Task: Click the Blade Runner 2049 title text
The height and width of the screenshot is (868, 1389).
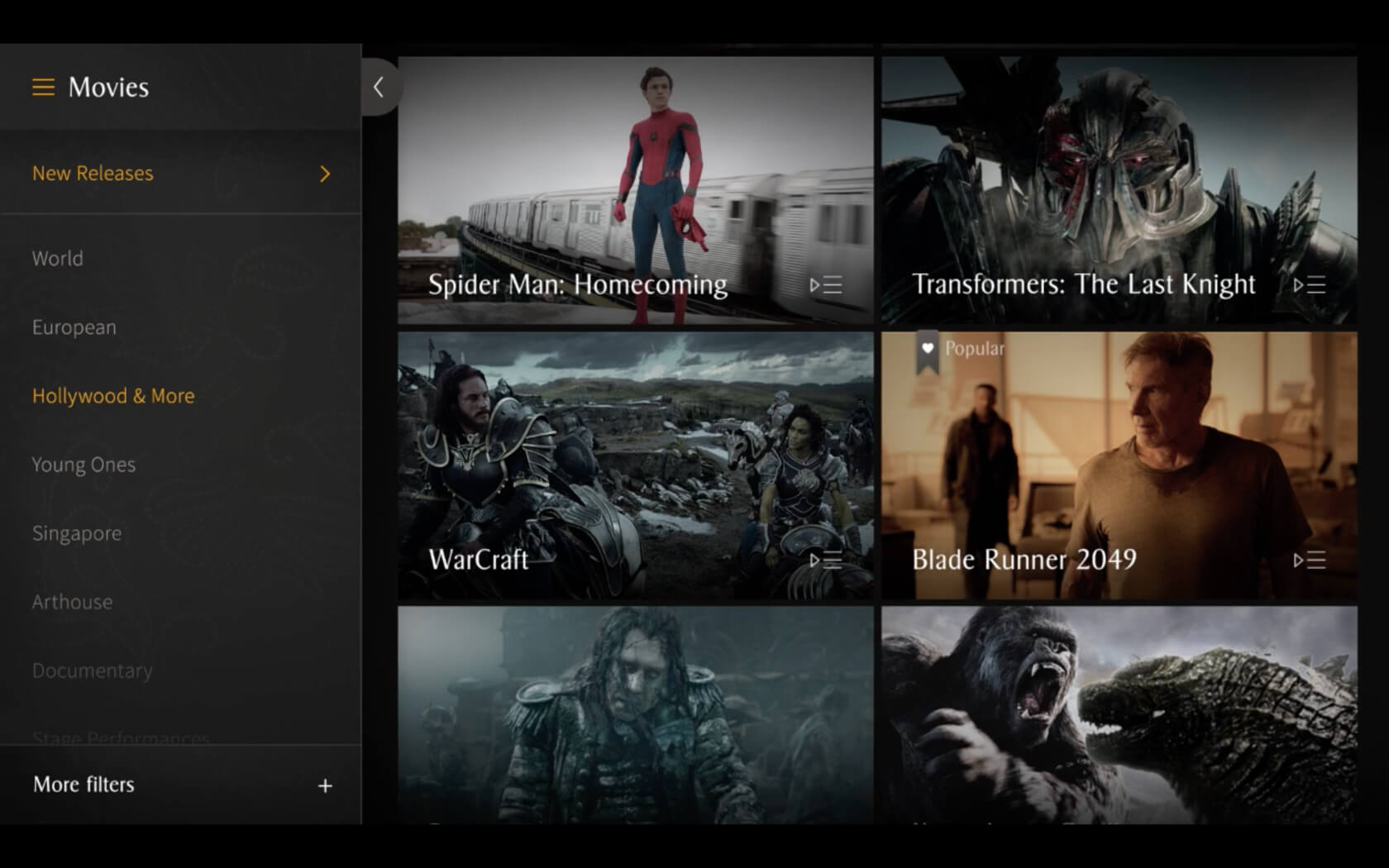Action: click(1024, 560)
